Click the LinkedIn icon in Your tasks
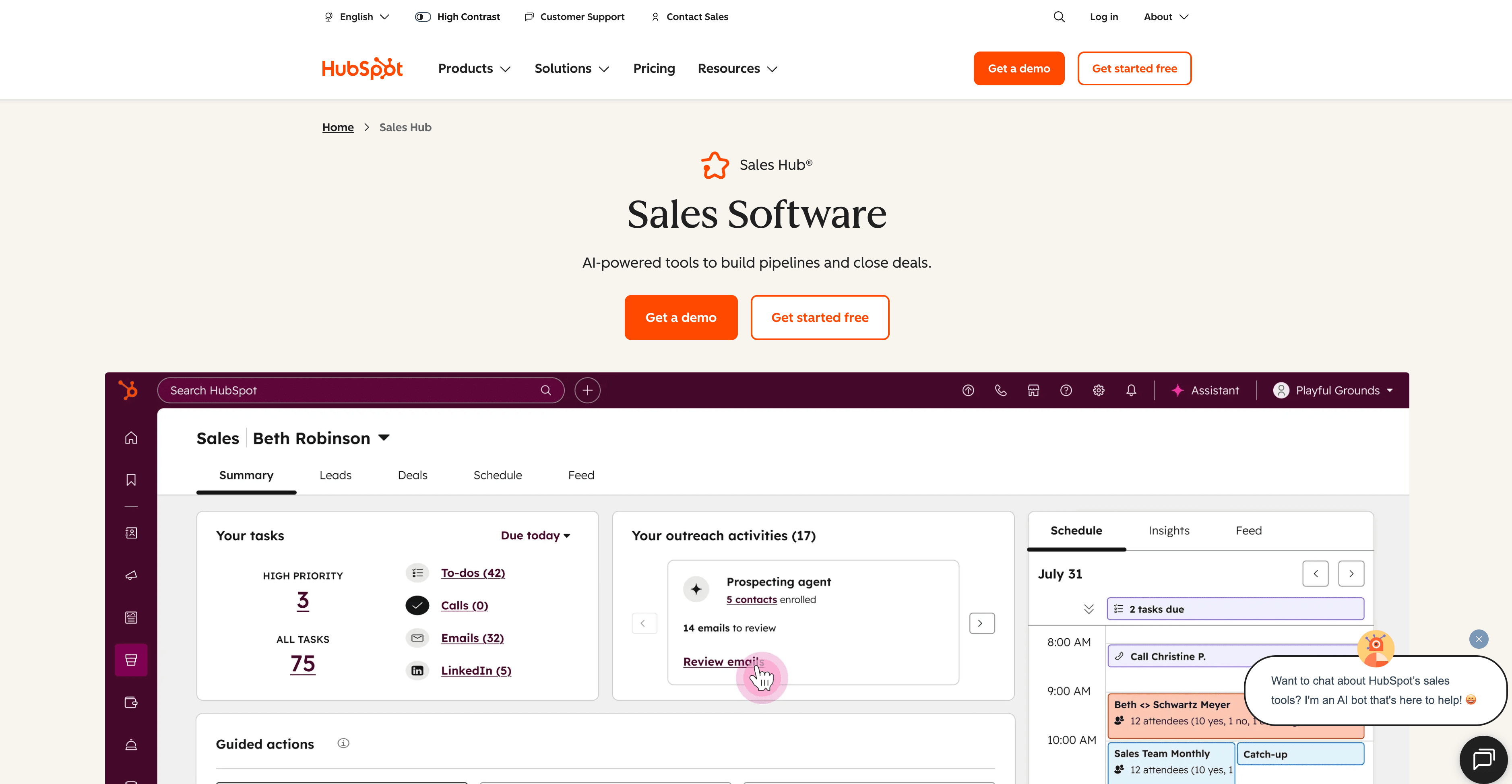Viewport: 1512px width, 784px height. (x=417, y=670)
